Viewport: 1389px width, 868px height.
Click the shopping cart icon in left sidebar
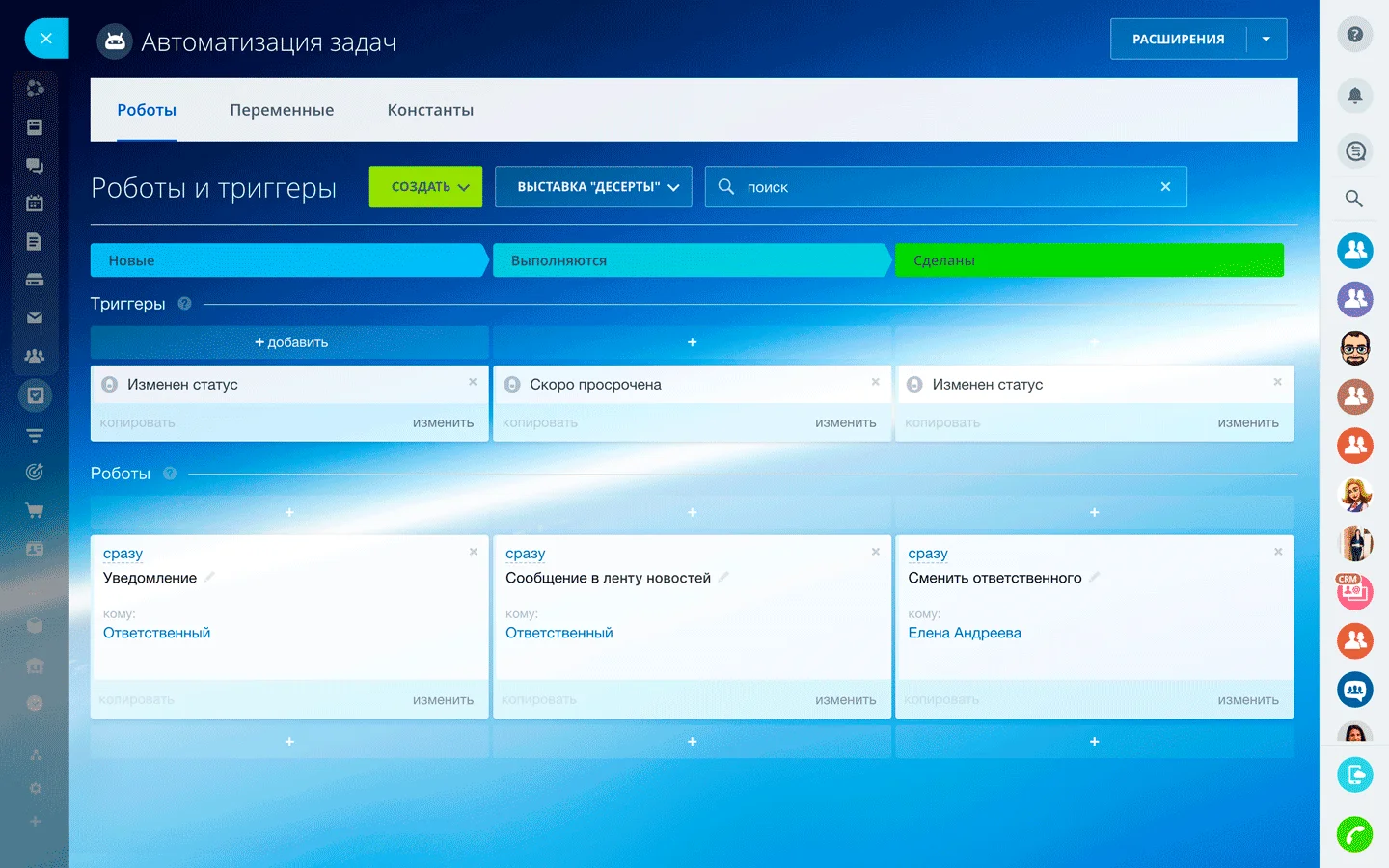coord(35,510)
